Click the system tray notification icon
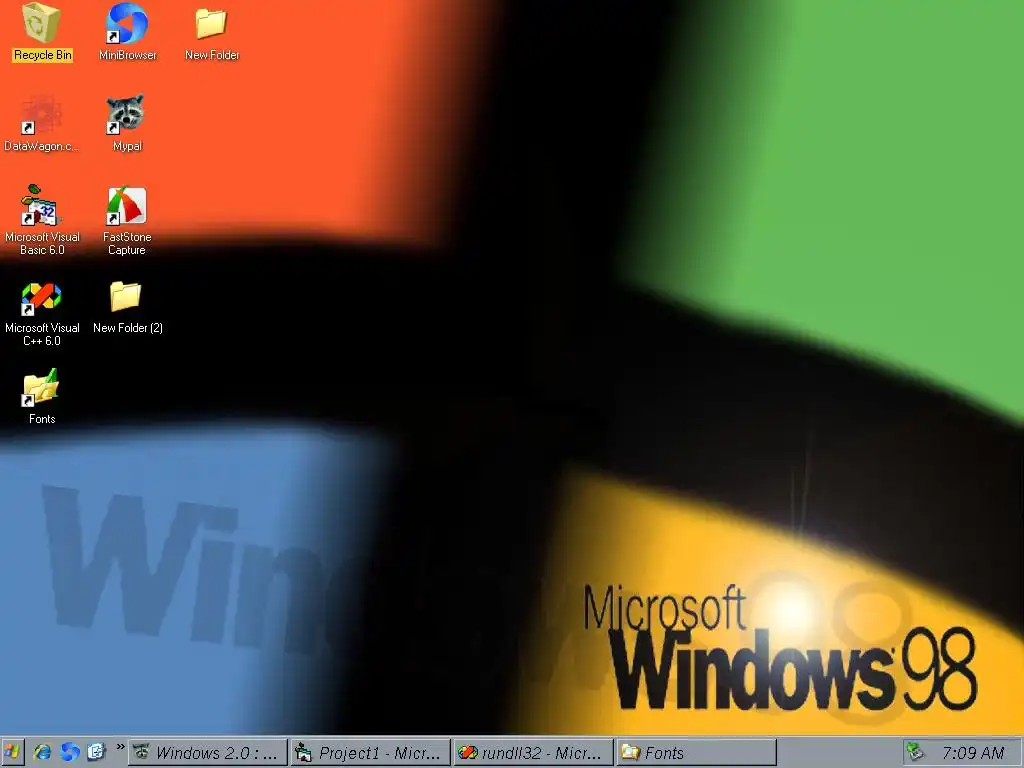The image size is (1024, 768). tap(916, 752)
